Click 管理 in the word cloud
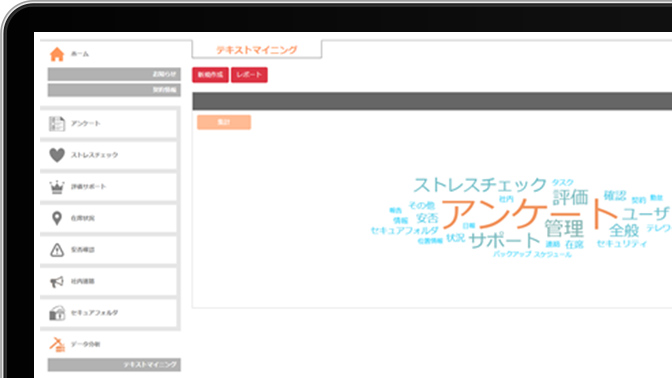Viewport: 672px width, 378px height. 564,228
